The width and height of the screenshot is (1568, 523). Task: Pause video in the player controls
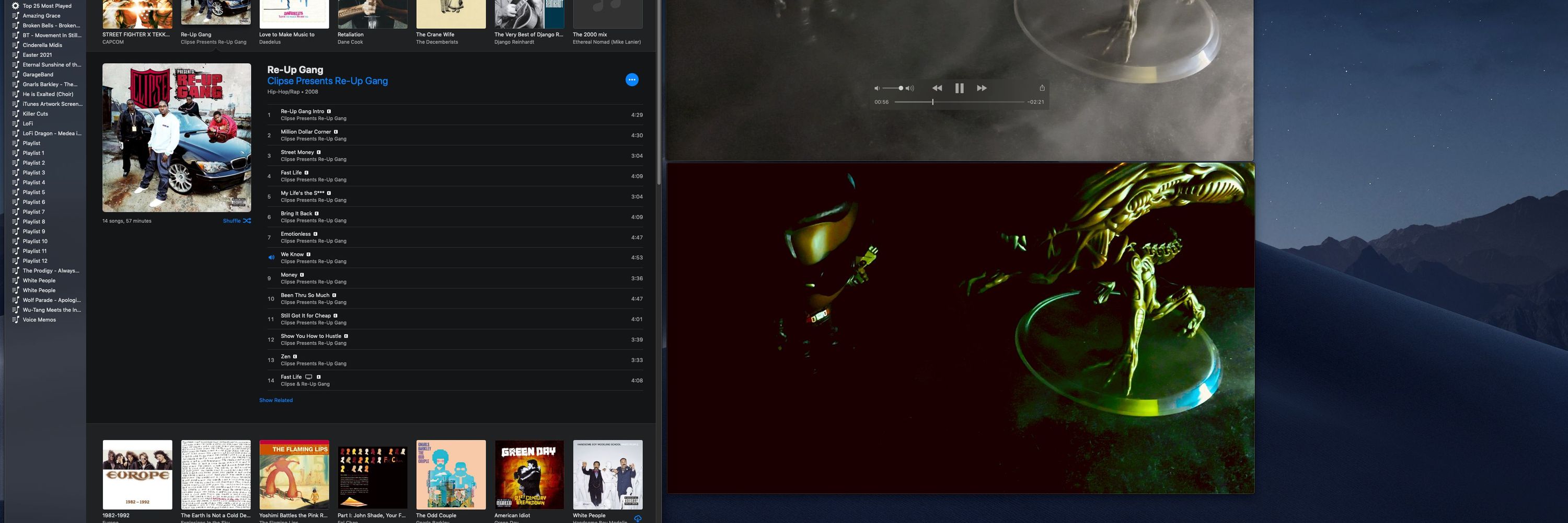pyautogui.click(x=959, y=88)
